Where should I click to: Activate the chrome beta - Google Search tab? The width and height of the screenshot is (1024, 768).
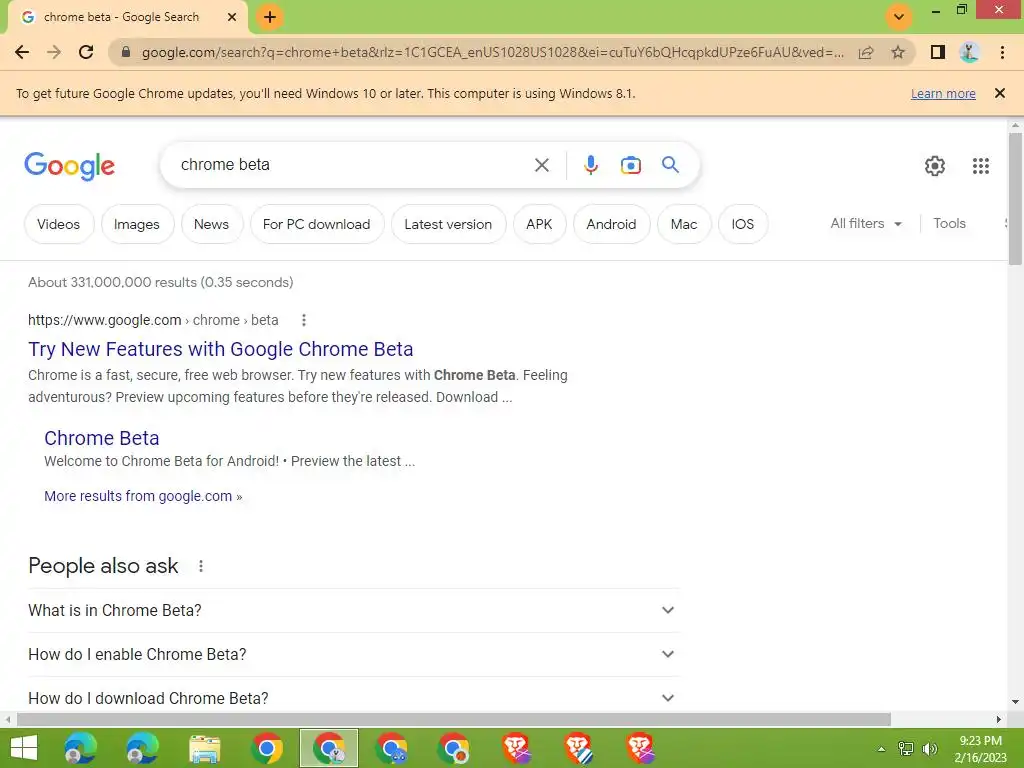pyautogui.click(x=121, y=17)
